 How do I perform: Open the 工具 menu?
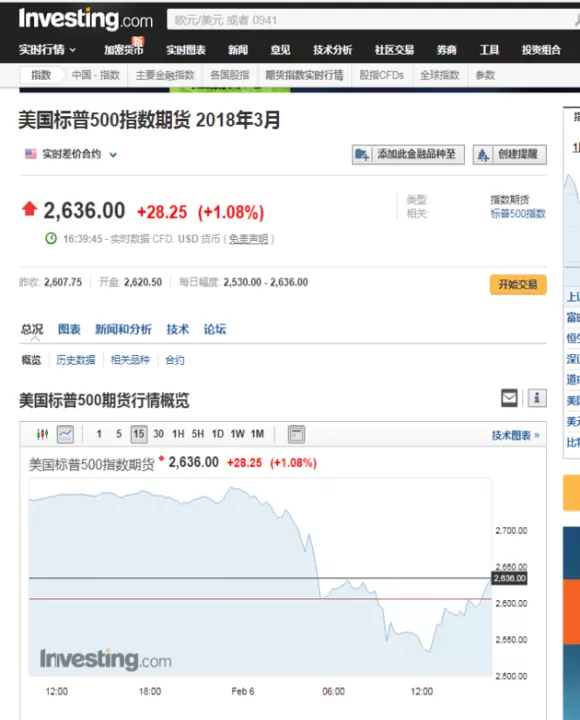point(489,50)
